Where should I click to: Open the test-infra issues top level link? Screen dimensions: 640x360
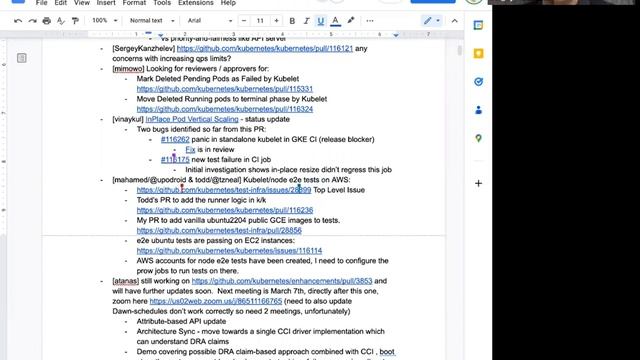224,190
